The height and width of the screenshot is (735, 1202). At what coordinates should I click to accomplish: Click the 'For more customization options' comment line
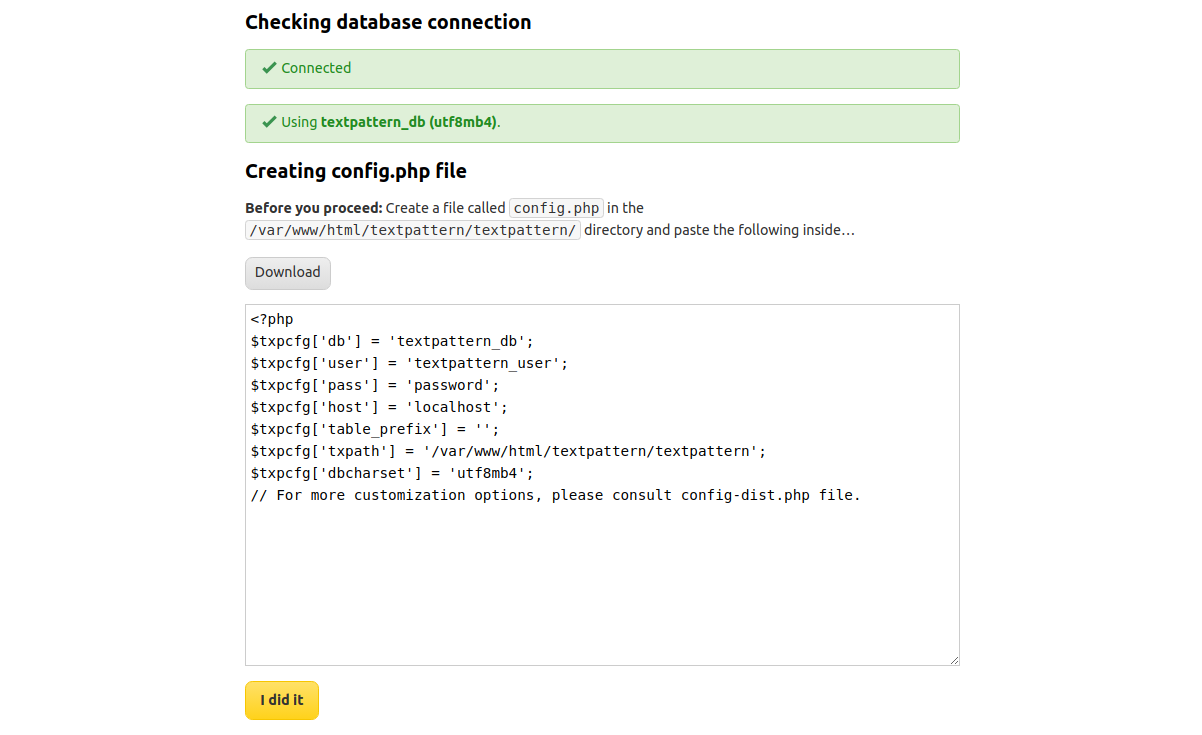pyautogui.click(x=555, y=496)
